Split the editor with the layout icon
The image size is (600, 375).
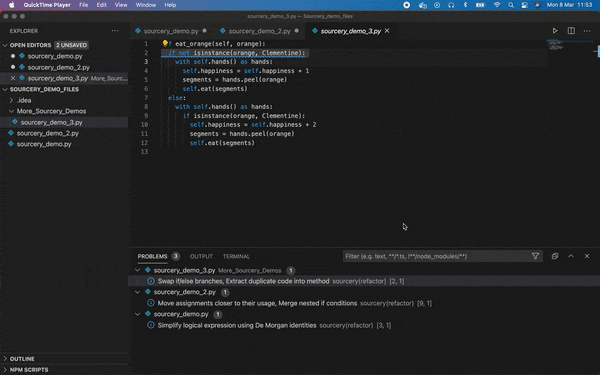pos(571,31)
